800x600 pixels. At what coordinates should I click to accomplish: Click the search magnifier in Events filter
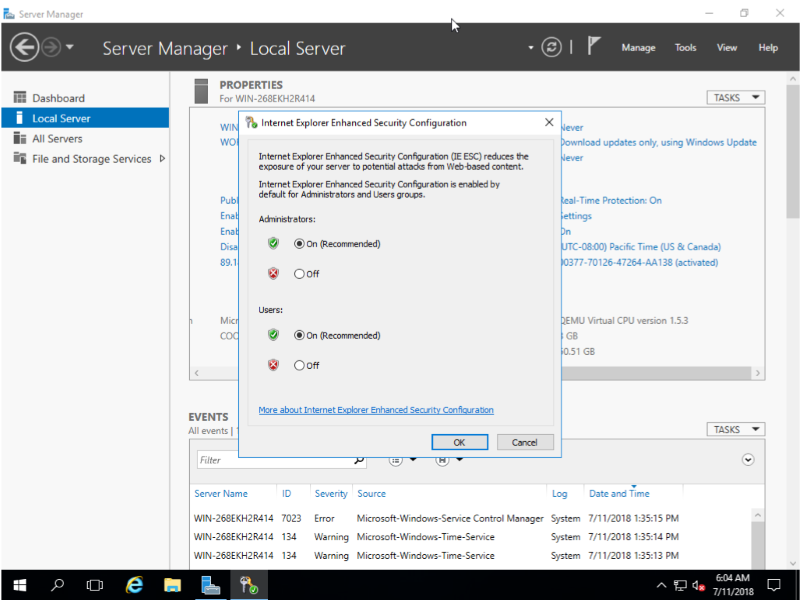(359, 460)
